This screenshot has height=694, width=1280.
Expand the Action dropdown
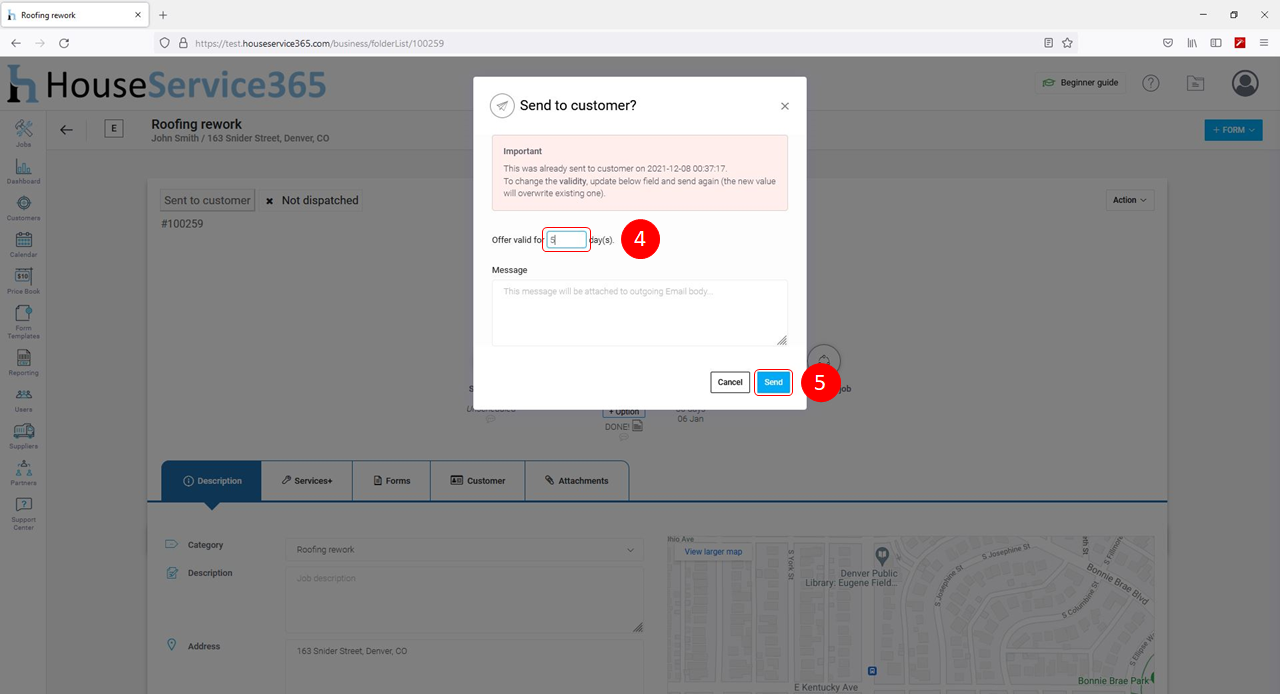tap(1131, 200)
